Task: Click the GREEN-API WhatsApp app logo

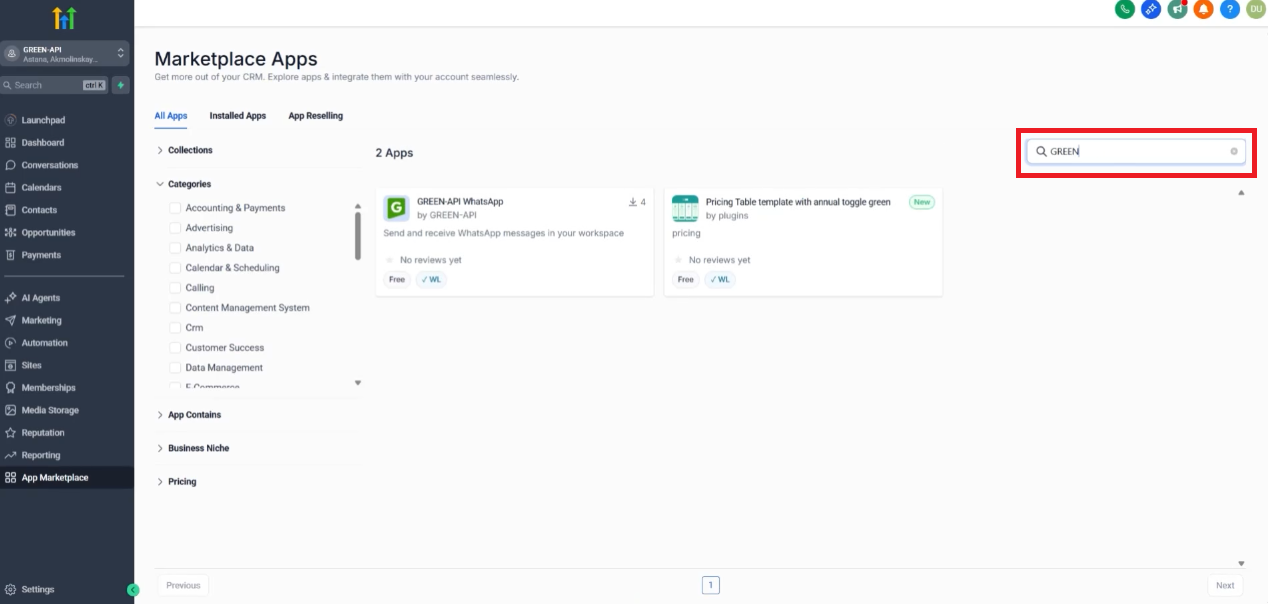Action: [397, 208]
